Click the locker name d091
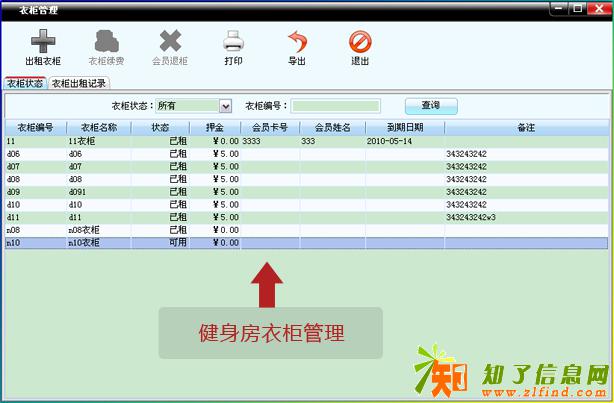 click(x=78, y=192)
